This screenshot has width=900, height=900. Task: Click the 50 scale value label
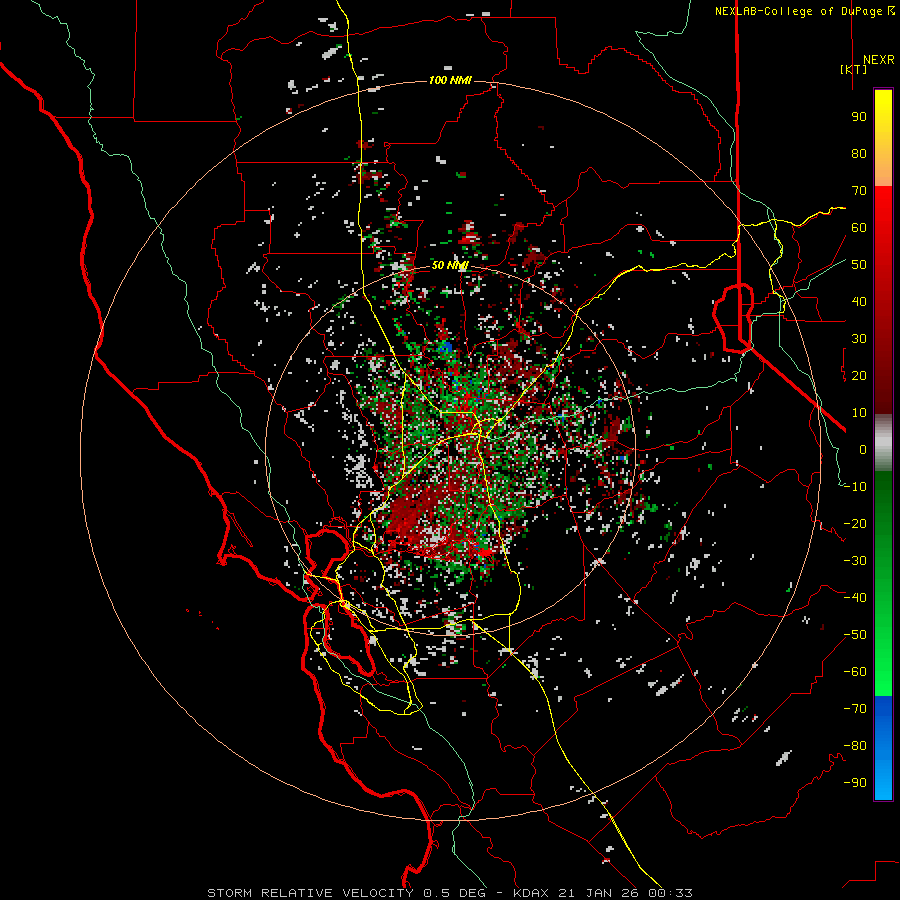click(859, 265)
